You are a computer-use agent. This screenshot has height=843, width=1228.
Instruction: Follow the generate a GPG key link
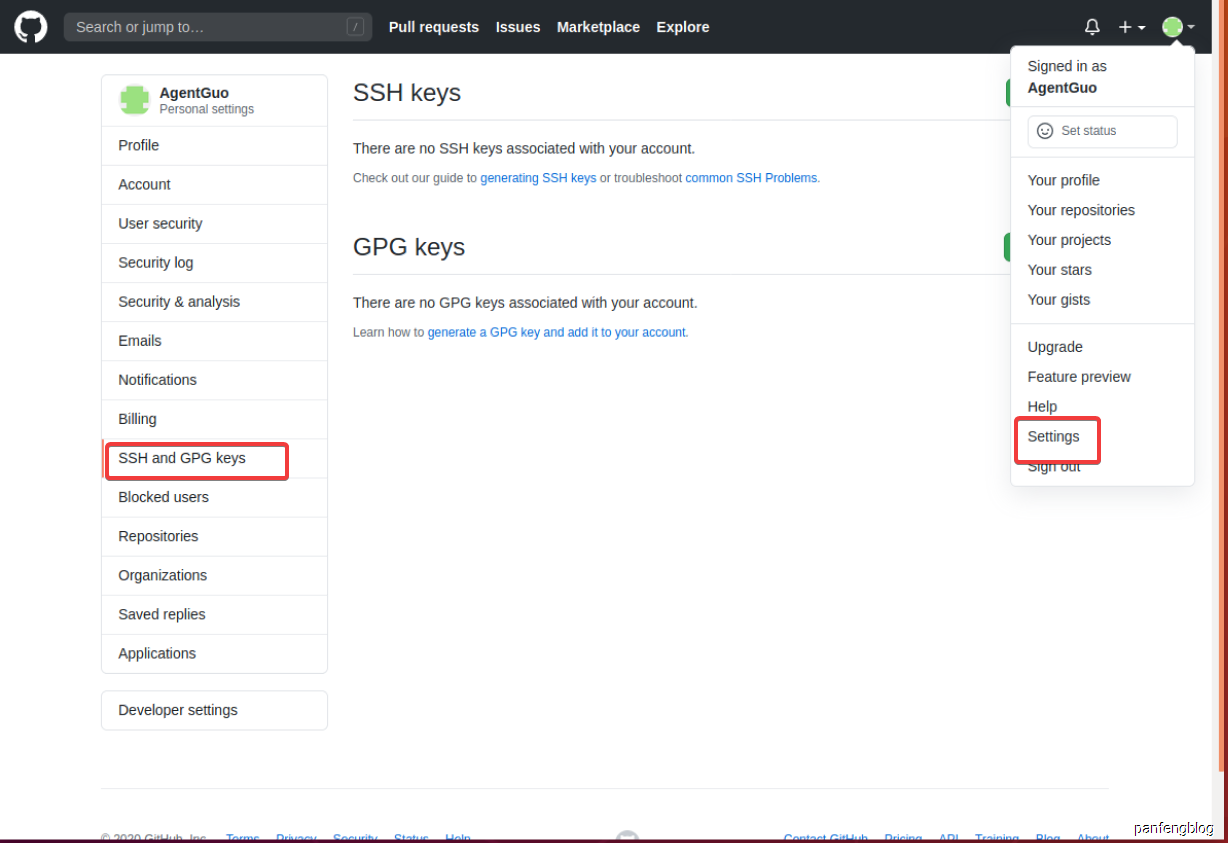tap(557, 332)
